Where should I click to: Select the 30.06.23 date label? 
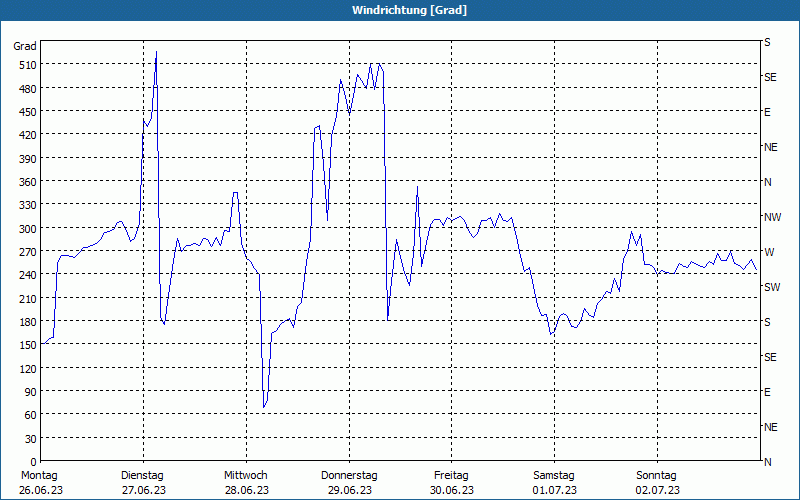coord(452,490)
